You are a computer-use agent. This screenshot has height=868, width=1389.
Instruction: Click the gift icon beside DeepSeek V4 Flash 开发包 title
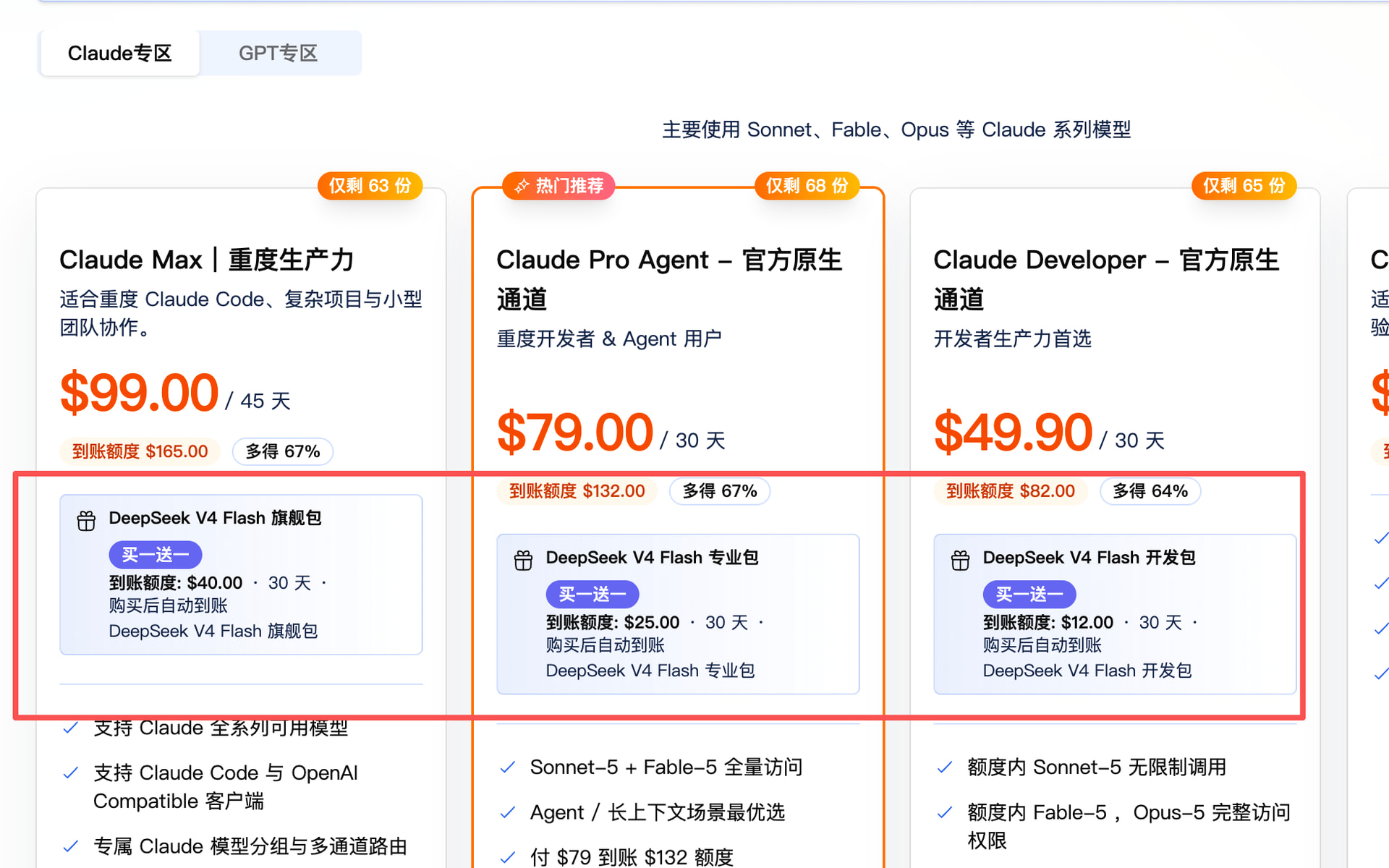click(x=960, y=561)
